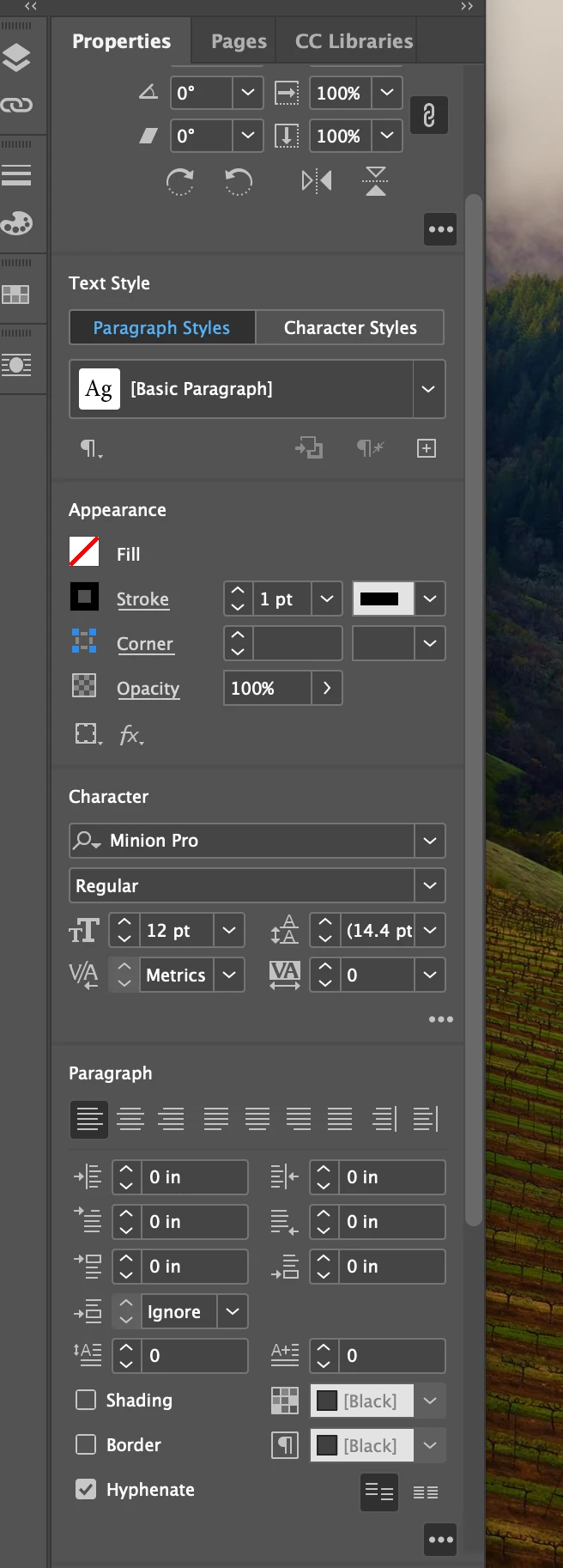Enable the Shading checkbox
This screenshot has width=563, height=1568.
(86, 1400)
